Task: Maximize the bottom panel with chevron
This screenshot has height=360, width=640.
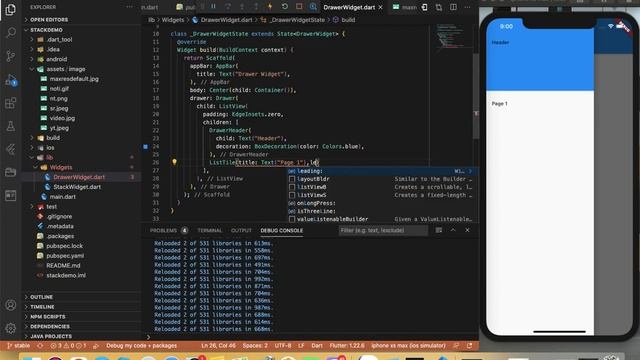Action: pyautogui.click(x=453, y=230)
